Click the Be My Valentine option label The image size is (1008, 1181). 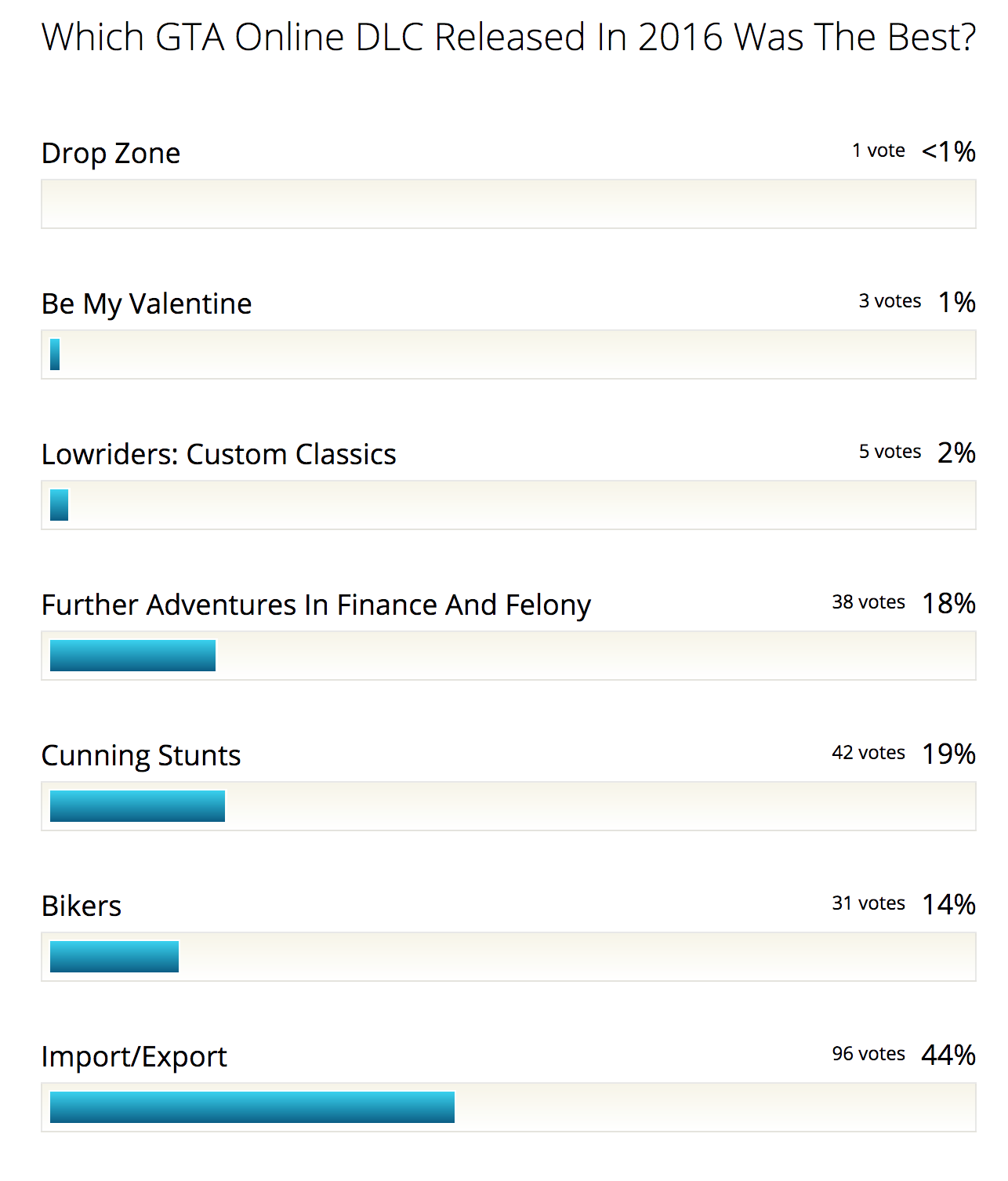coord(147,303)
